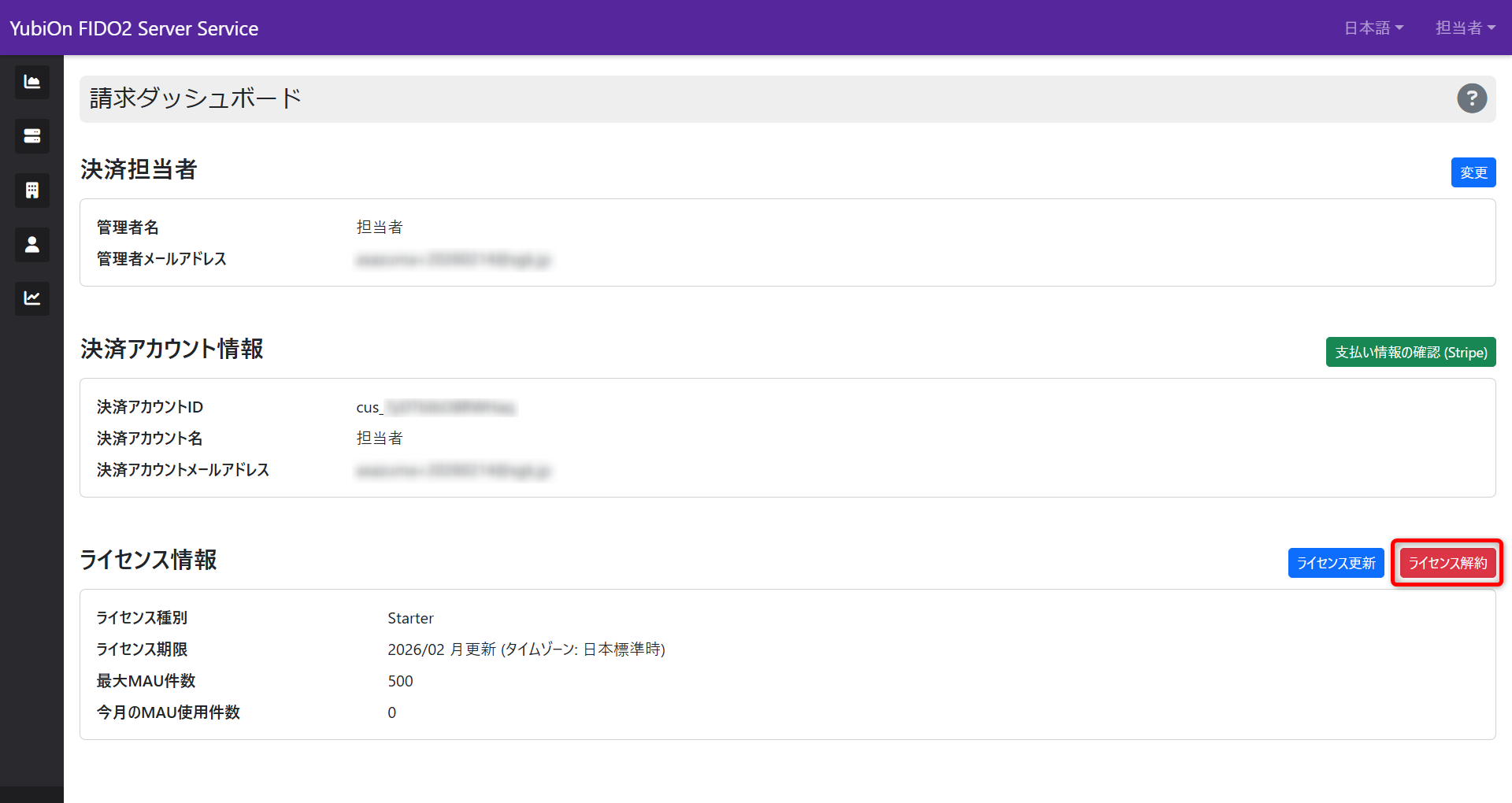
Task: Click 変更 to change the payment manager
Action: tap(1473, 172)
